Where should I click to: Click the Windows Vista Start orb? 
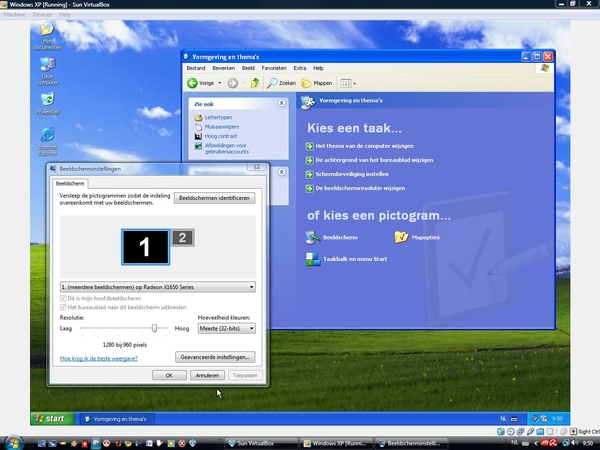click(x=13, y=443)
